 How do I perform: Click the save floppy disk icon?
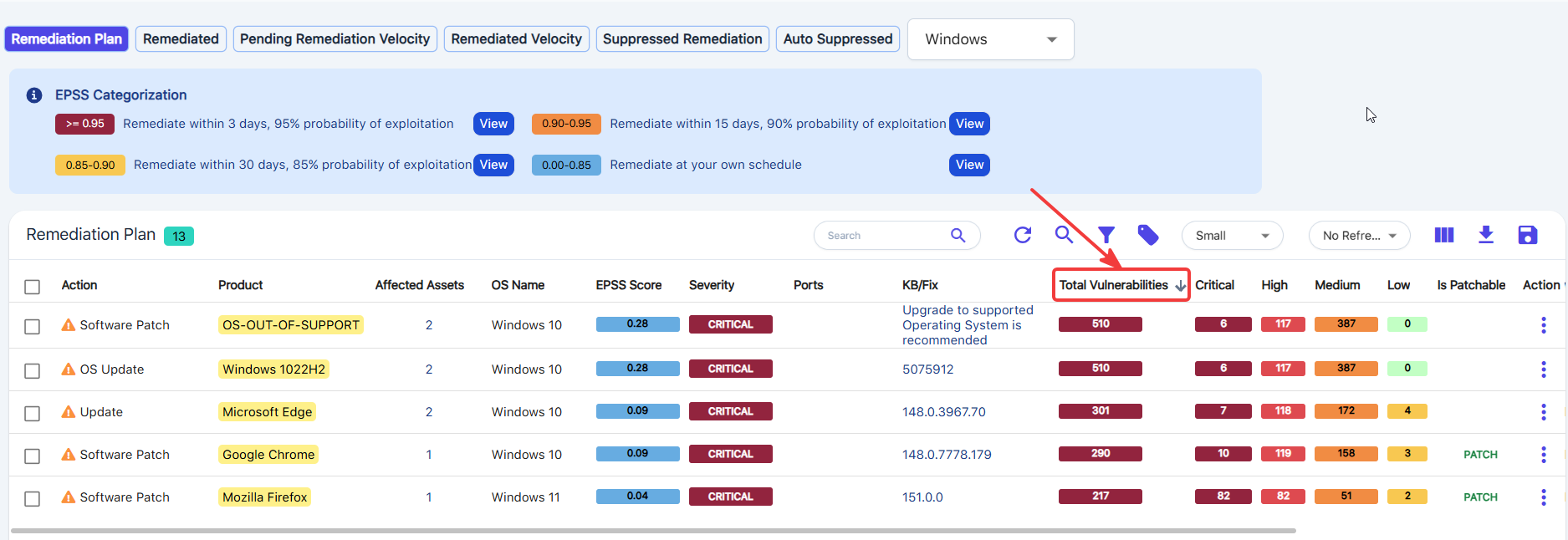[x=1528, y=235]
